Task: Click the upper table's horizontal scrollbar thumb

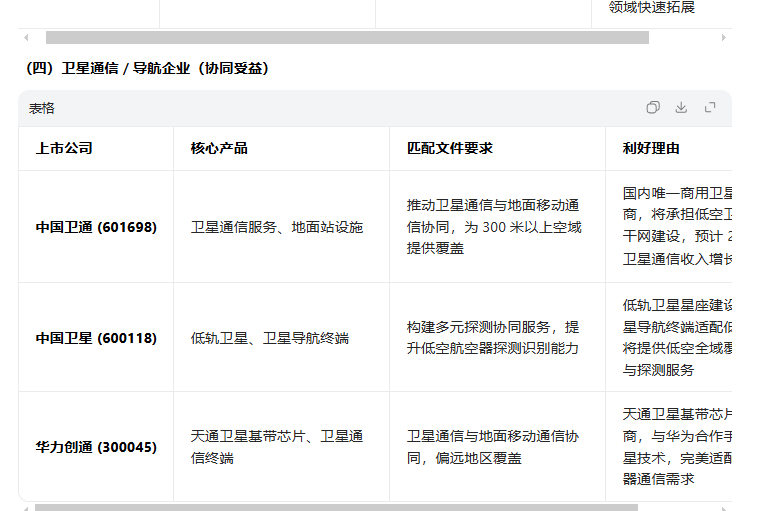Action: click(347, 37)
